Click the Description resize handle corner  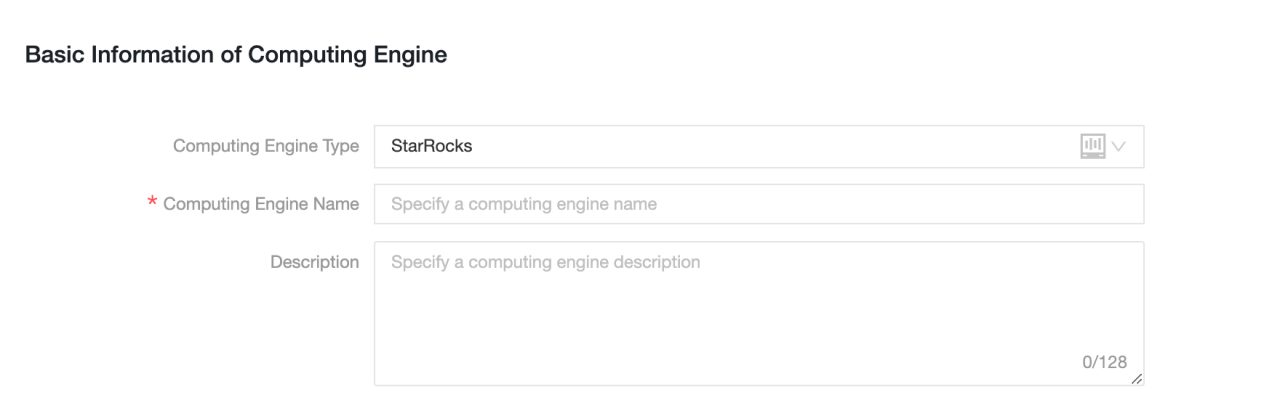click(x=1137, y=379)
